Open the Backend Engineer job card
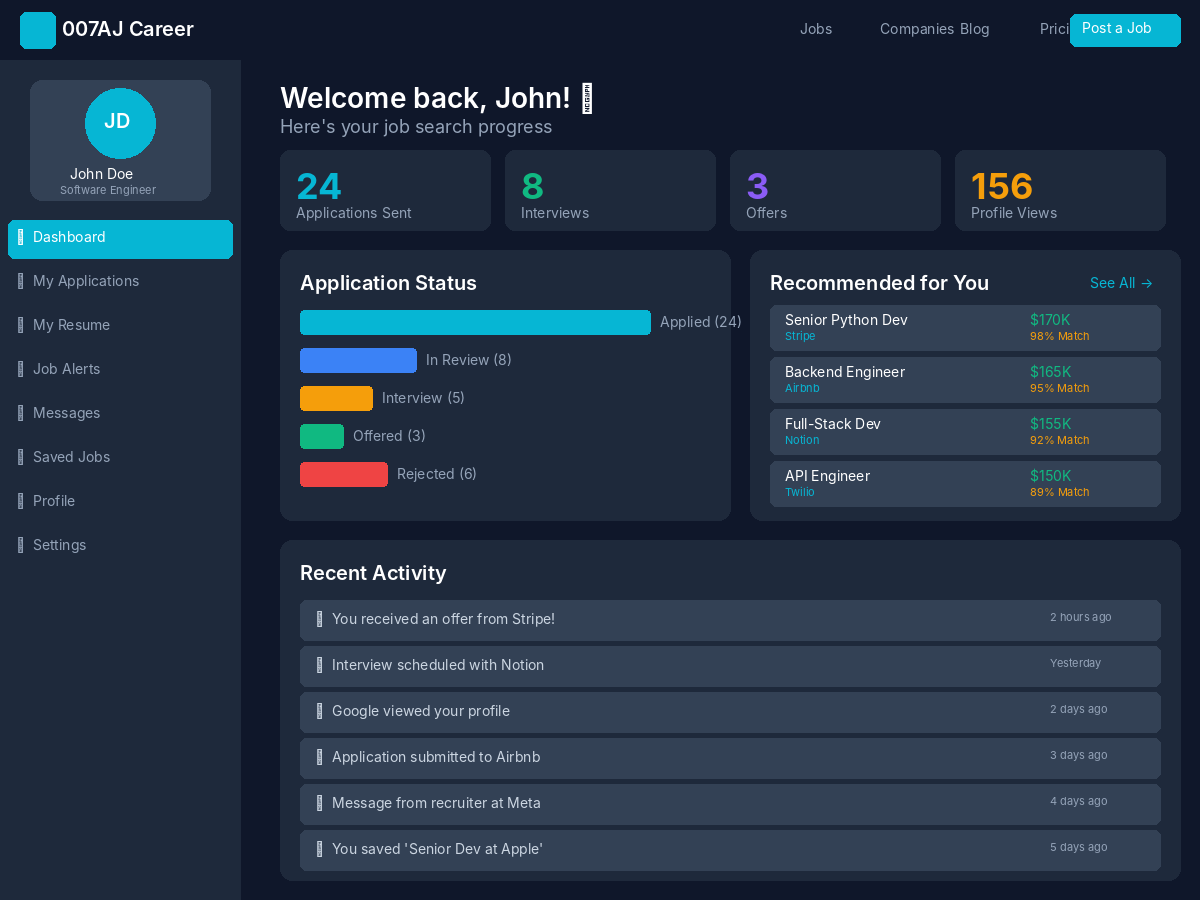 (x=965, y=380)
